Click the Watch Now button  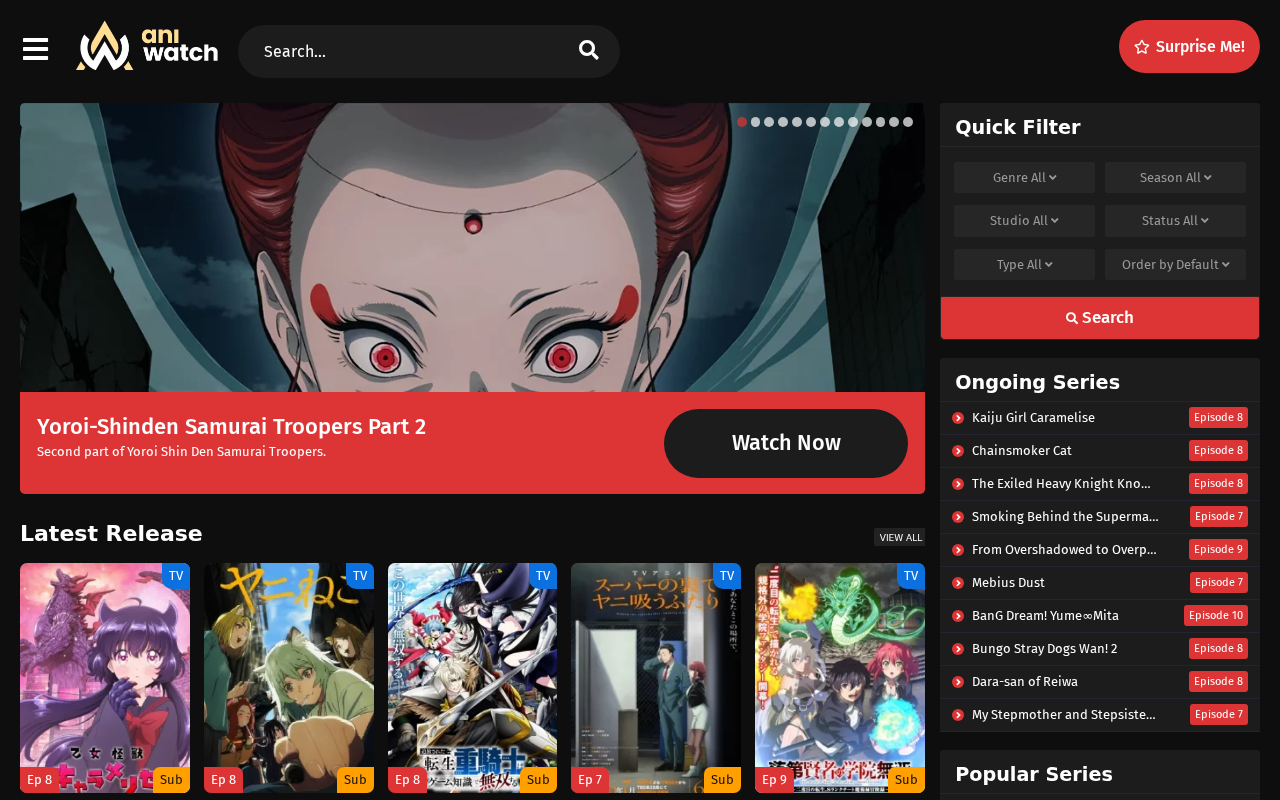(786, 443)
